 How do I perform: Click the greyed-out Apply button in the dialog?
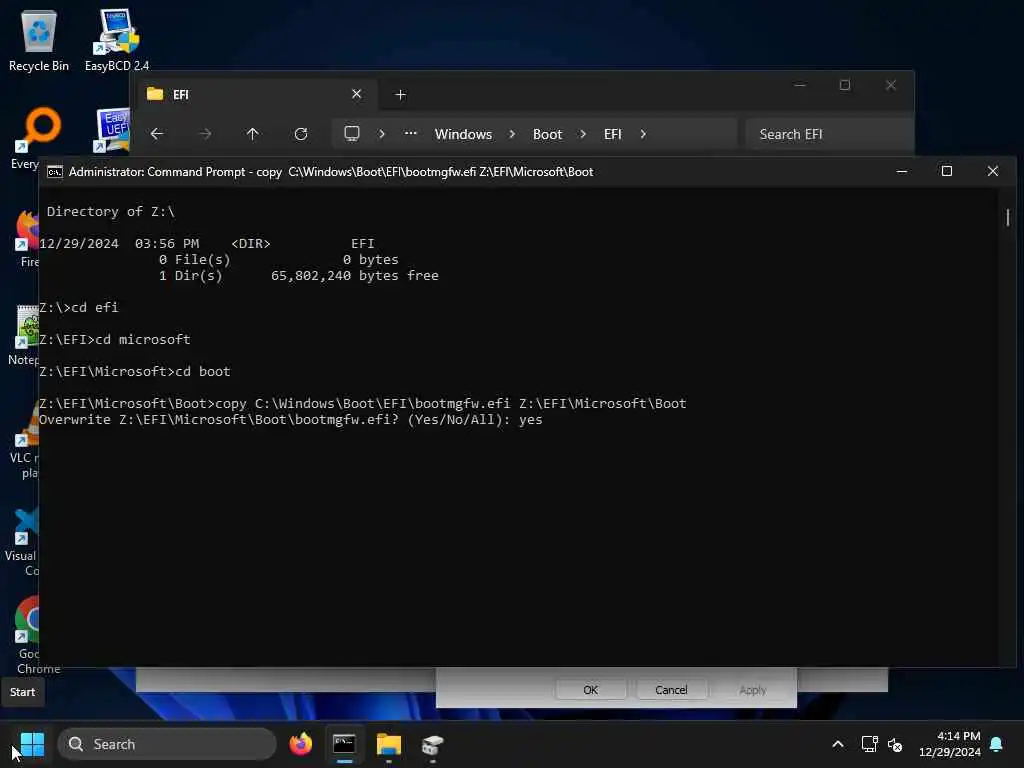point(752,690)
